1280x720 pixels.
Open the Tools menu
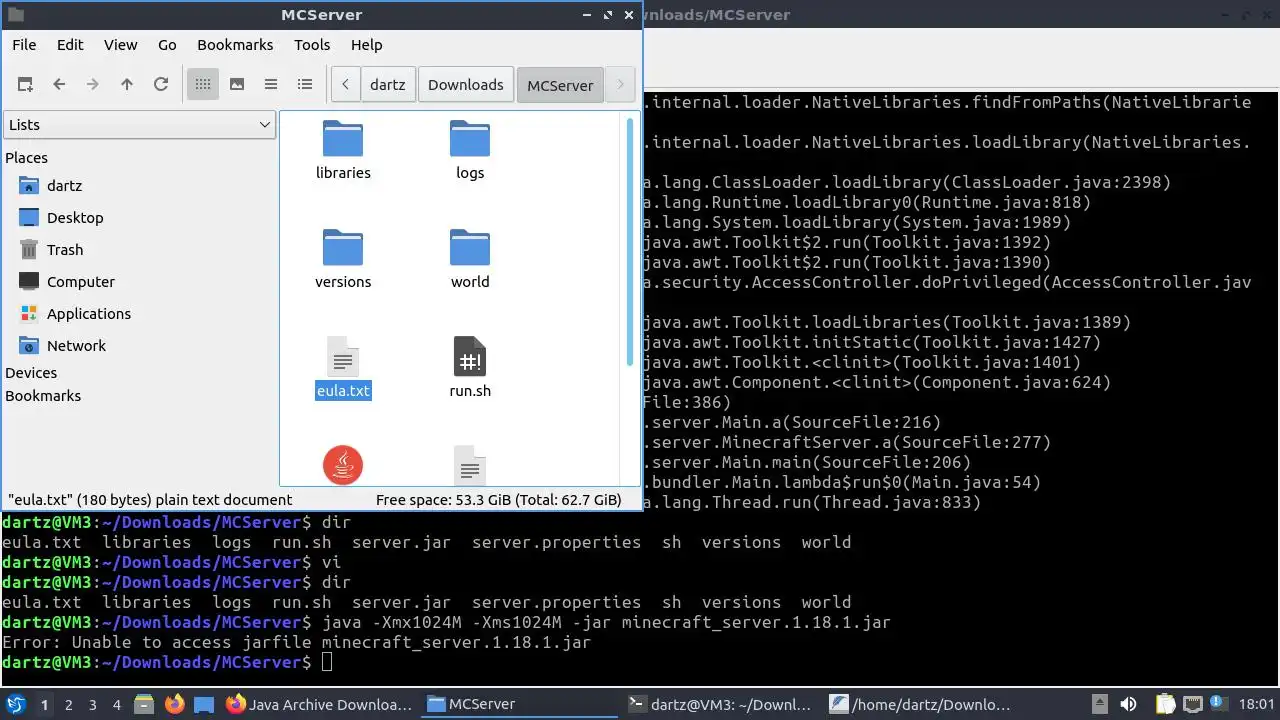point(312,45)
